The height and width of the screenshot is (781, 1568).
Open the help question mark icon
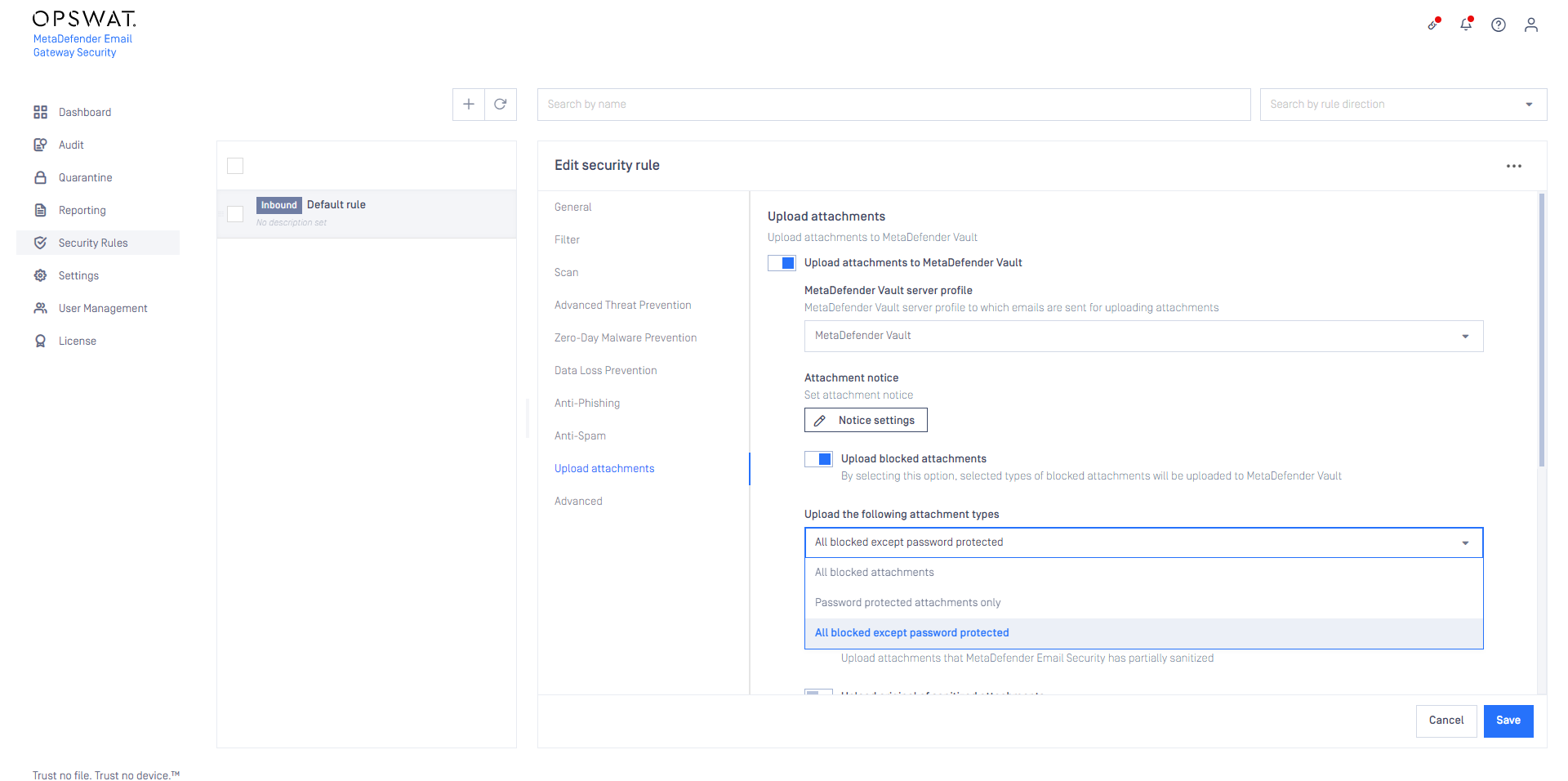1499,25
